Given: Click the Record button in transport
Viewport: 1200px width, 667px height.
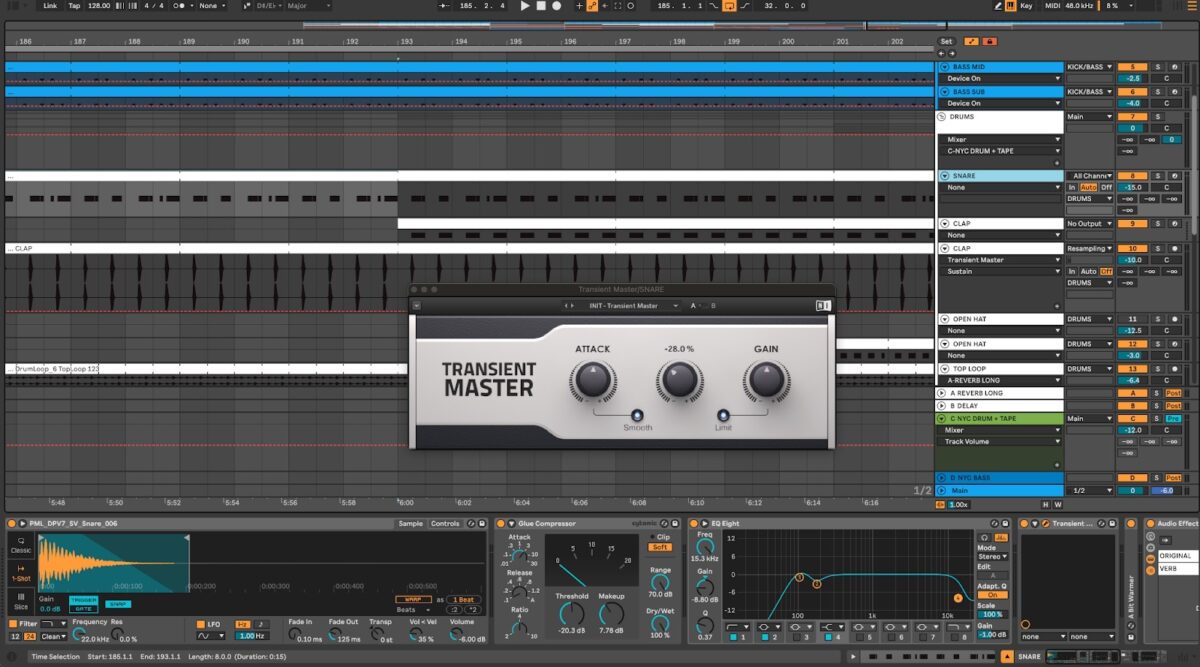Looking at the screenshot, I should [x=557, y=5].
